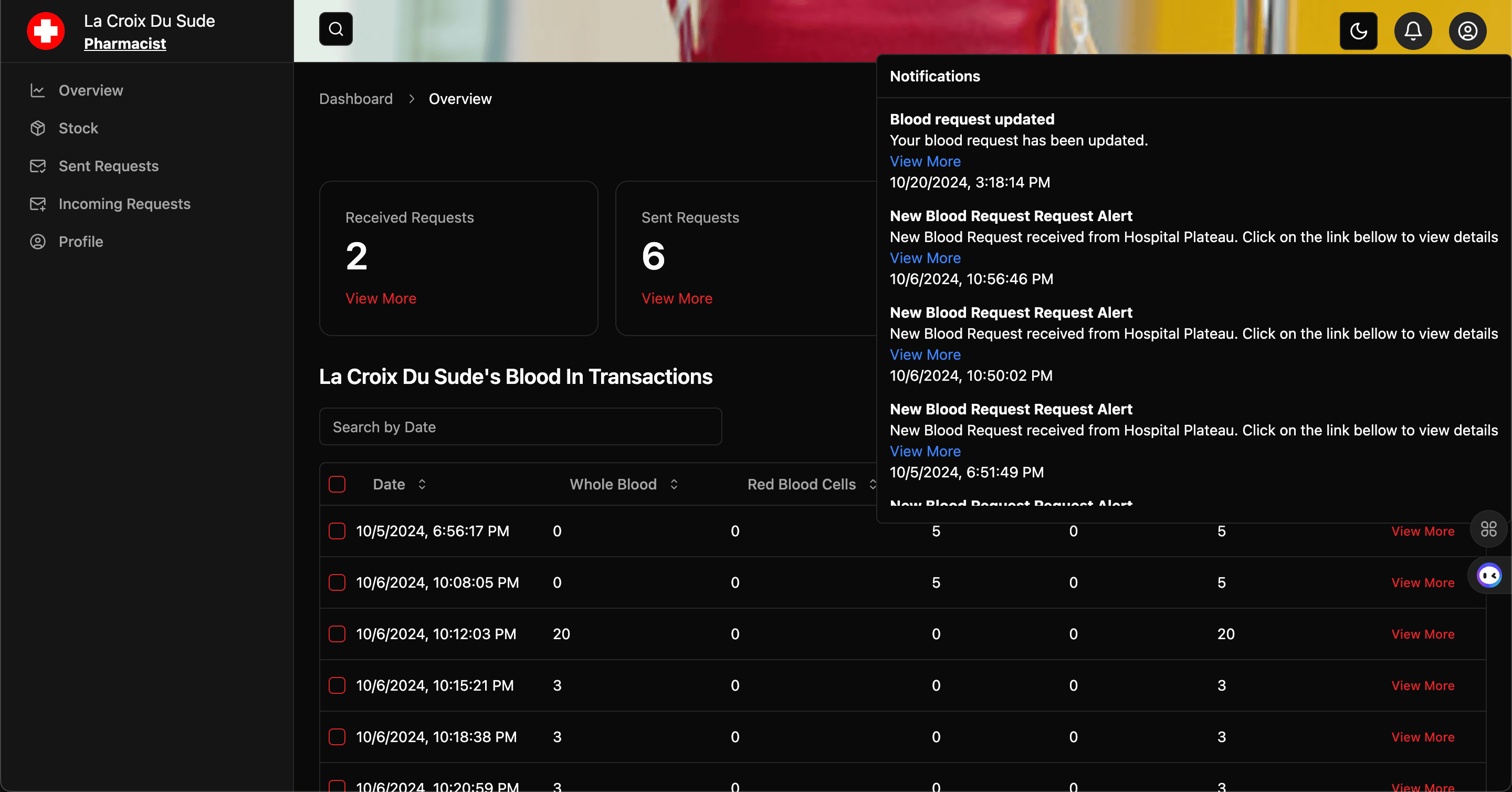This screenshot has height=792, width=1512.
Task: Click the Sent Requests envelope icon
Action: [x=38, y=166]
